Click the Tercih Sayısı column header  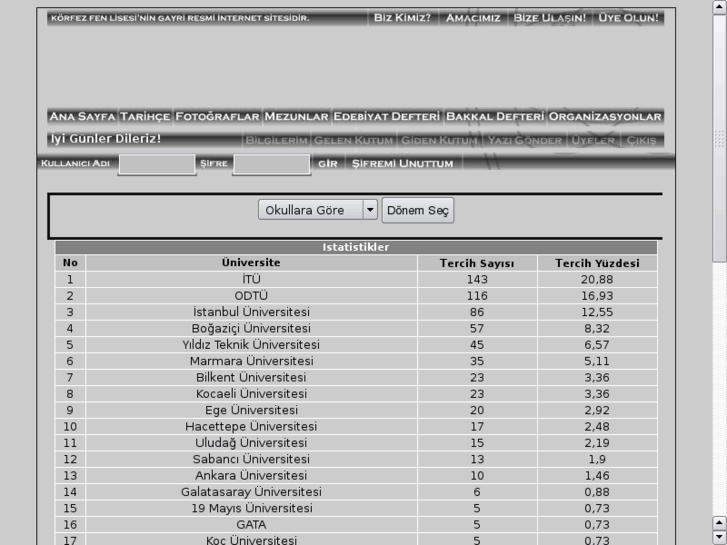[x=477, y=263]
